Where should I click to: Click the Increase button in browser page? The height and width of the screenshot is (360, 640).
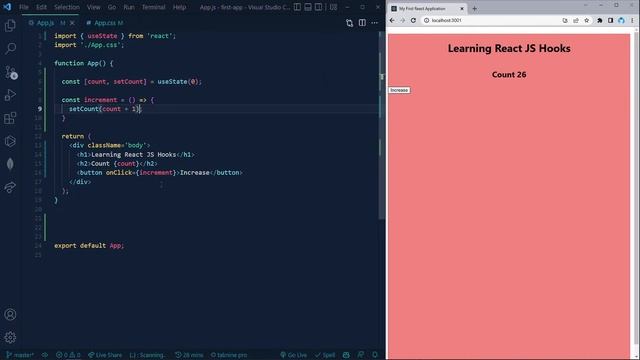[399, 90]
